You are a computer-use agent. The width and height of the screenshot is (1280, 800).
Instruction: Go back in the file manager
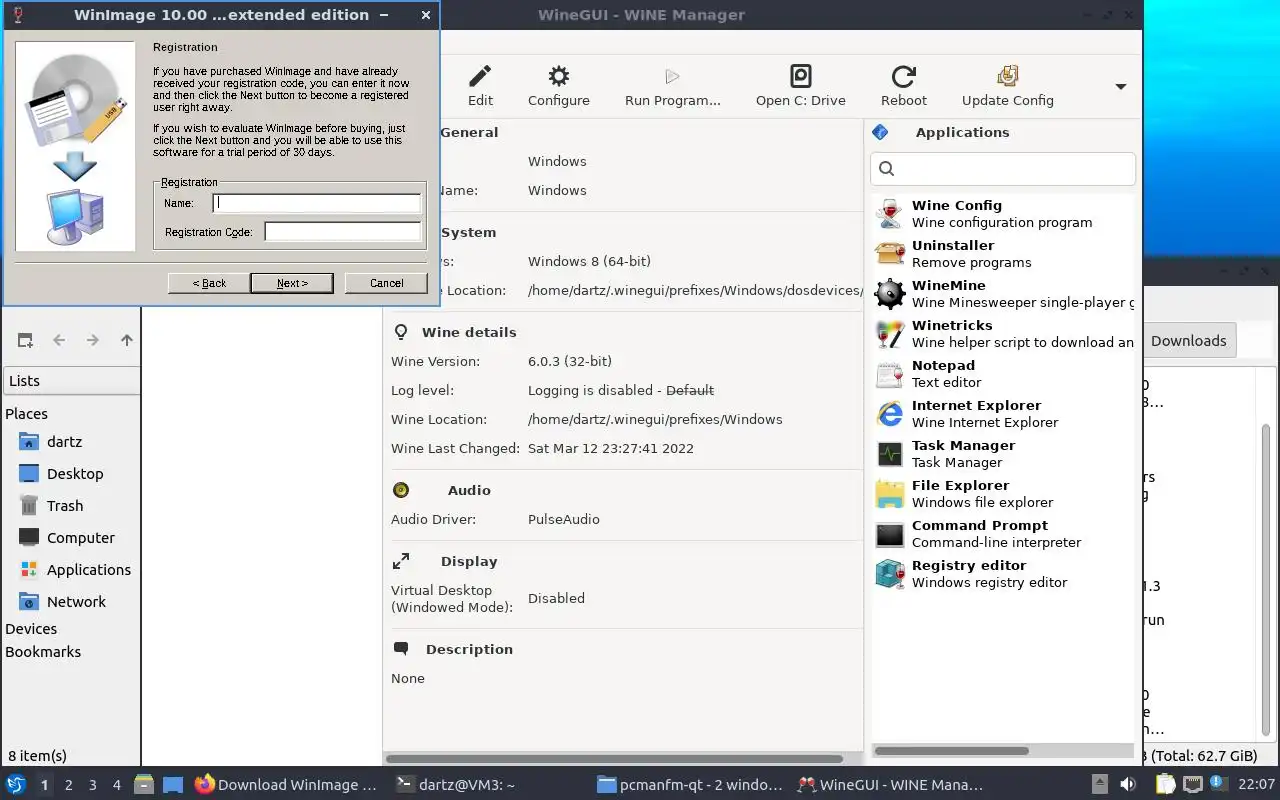click(59, 340)
